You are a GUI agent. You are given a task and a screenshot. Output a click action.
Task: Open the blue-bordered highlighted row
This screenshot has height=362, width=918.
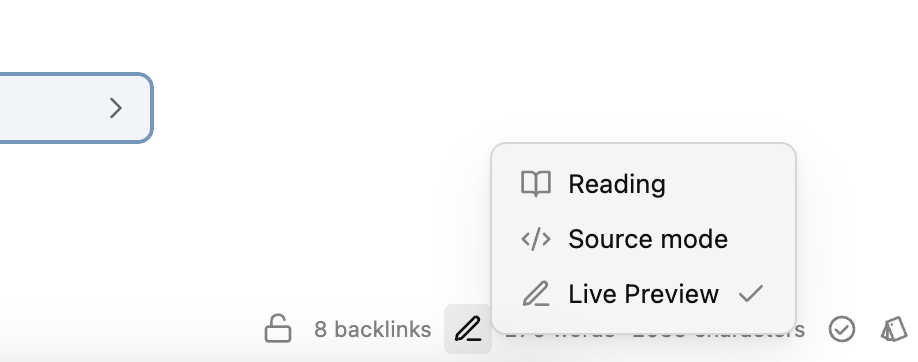(76, 108)
